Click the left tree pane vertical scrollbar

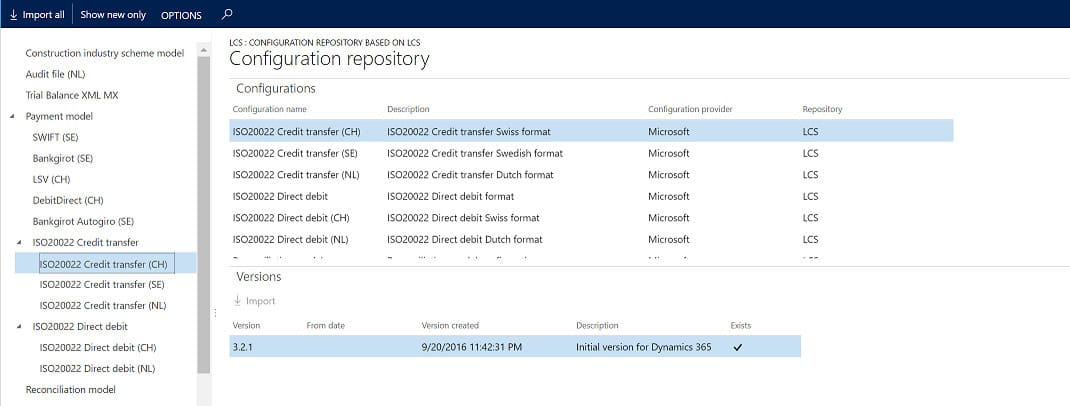coord(204,200)
